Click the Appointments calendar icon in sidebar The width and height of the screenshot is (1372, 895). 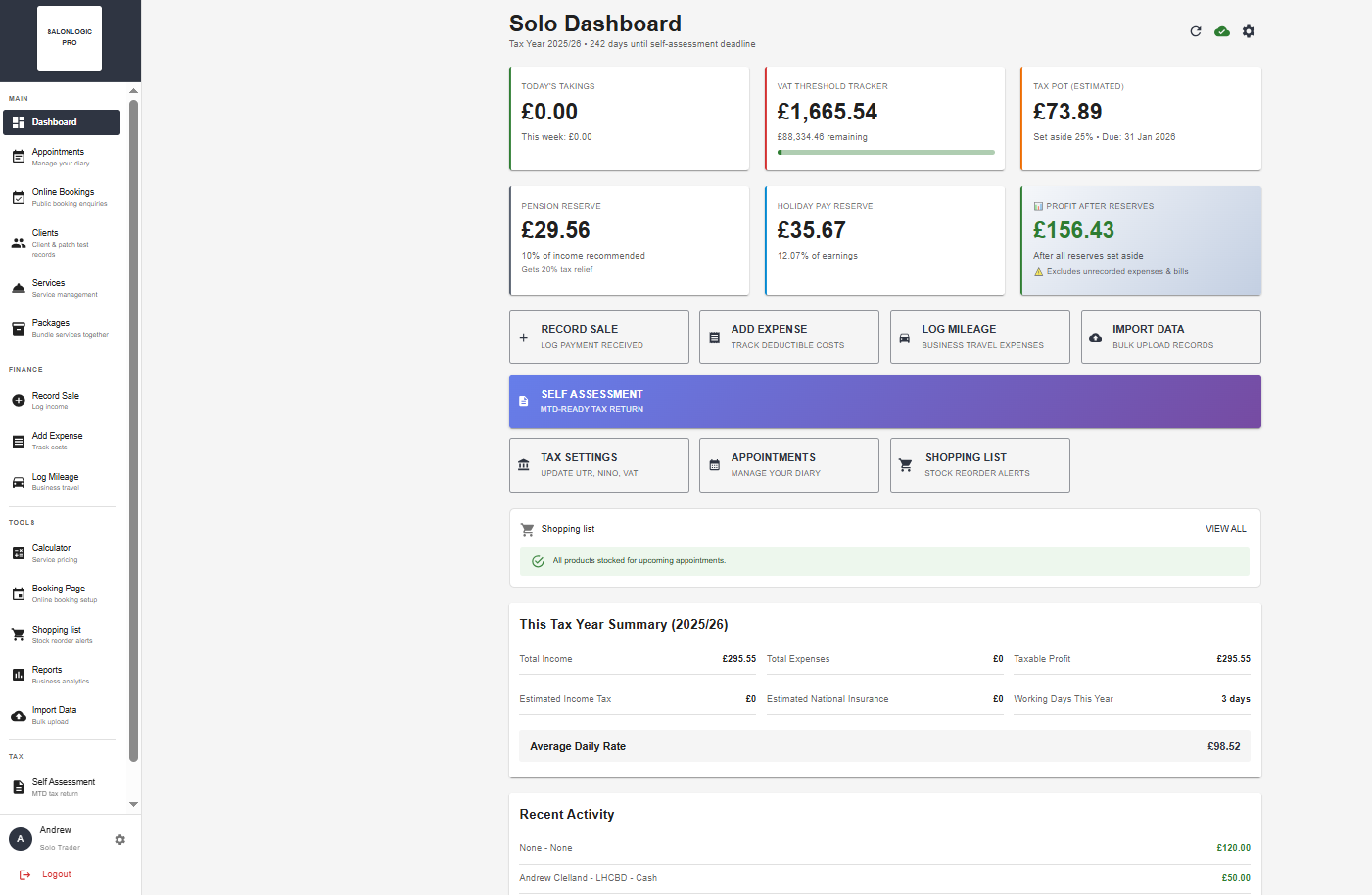[x=19, y=157]
